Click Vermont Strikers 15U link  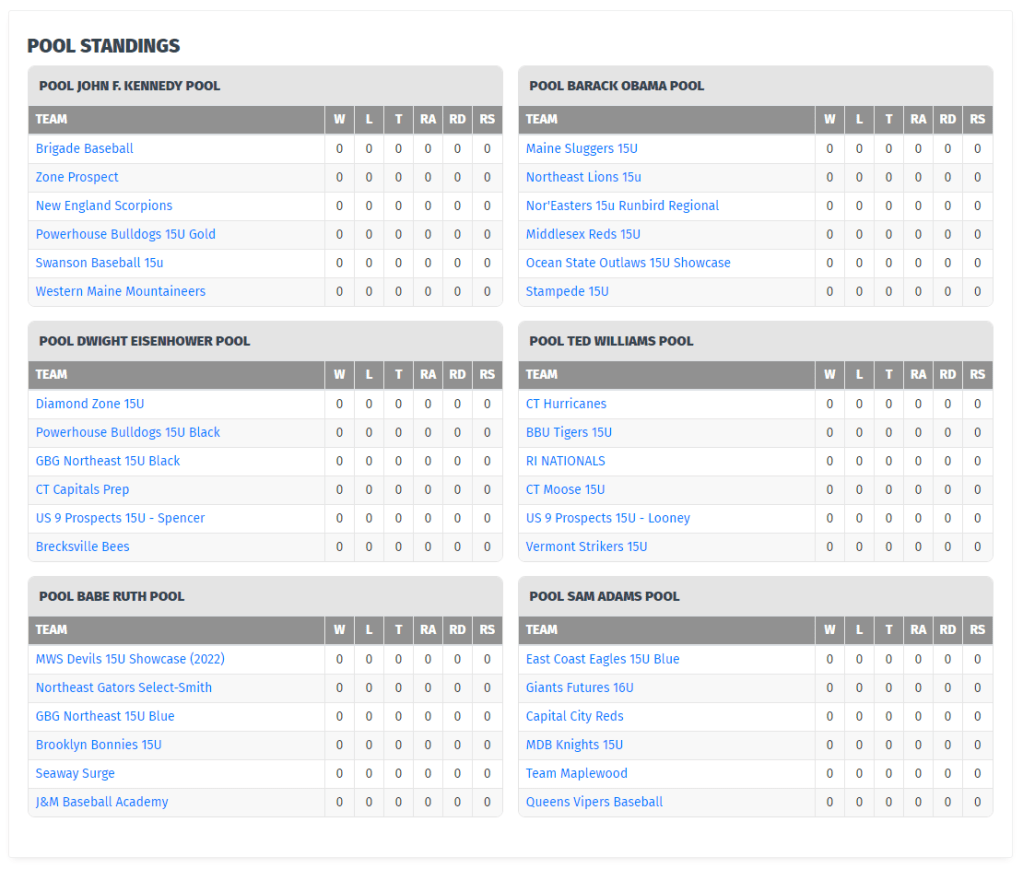click(x=586, y=547)
